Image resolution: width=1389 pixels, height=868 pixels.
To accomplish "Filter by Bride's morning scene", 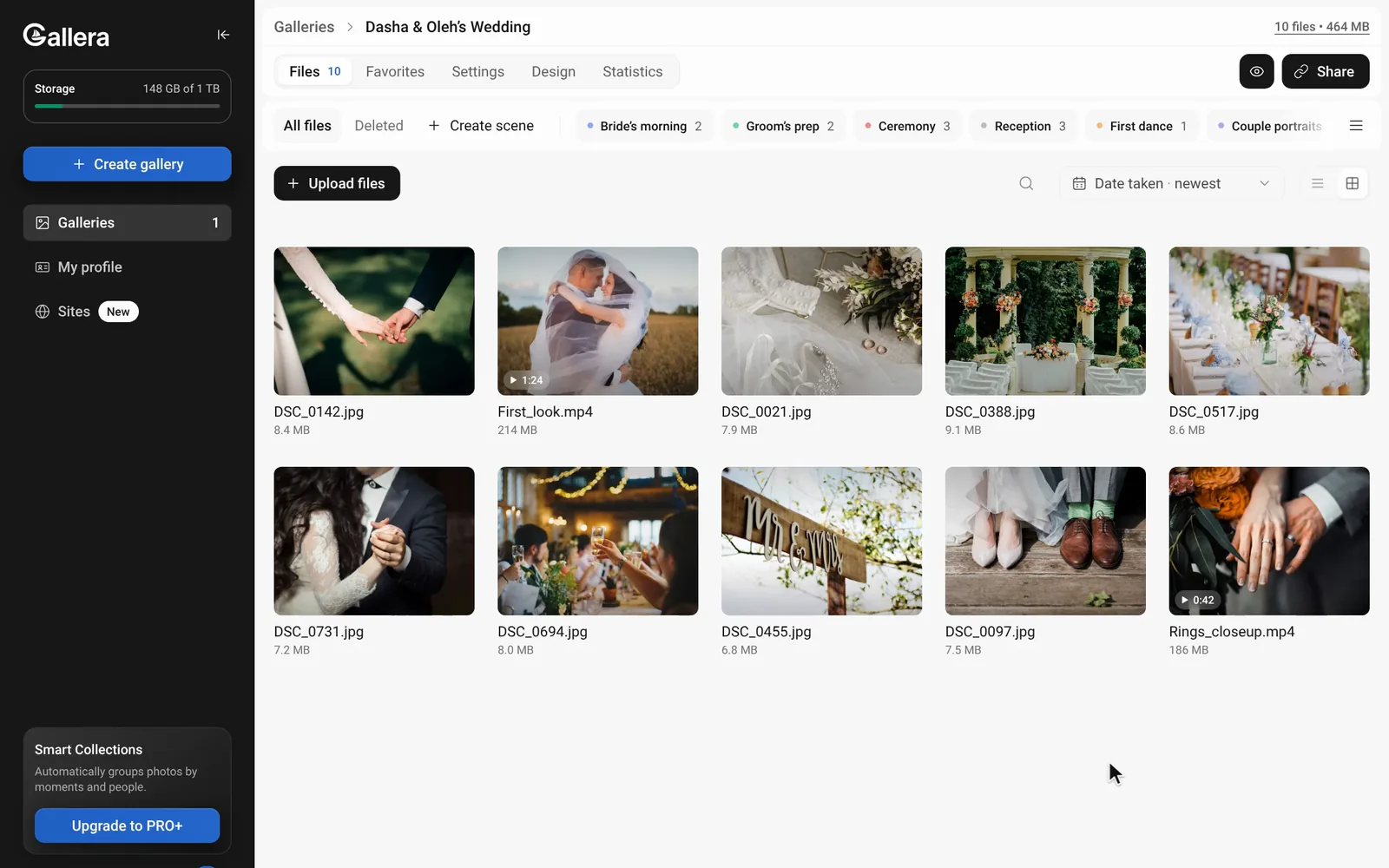I will pyautogui.click(x=644, y=126).
